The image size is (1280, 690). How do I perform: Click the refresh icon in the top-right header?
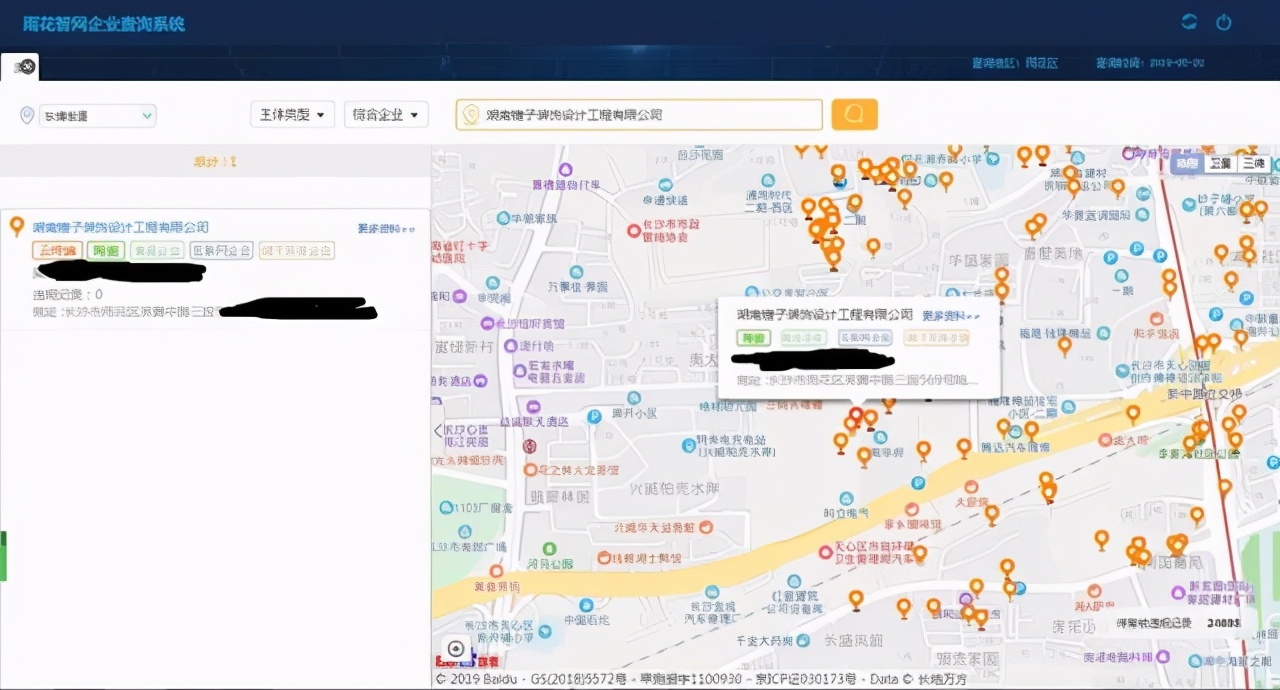tap(1189, 21)
